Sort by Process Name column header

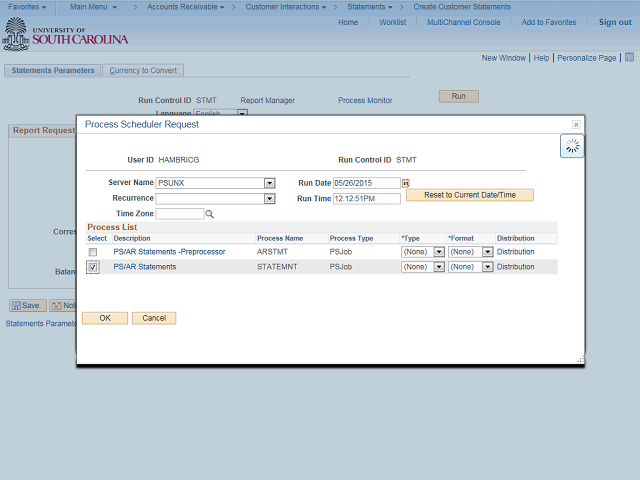(280, 238)
